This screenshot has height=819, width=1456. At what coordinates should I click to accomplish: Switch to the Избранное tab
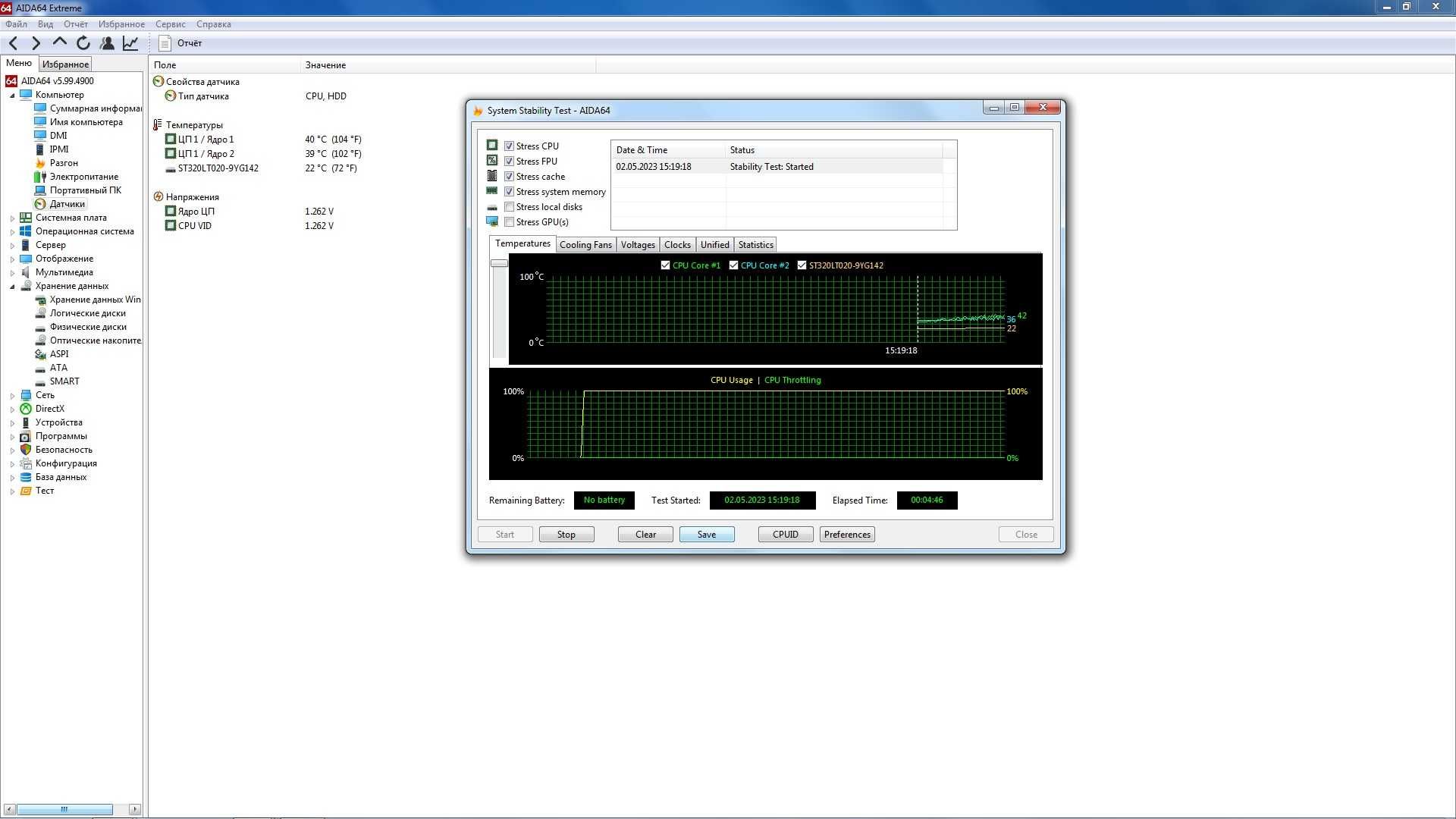coord(65,64)
